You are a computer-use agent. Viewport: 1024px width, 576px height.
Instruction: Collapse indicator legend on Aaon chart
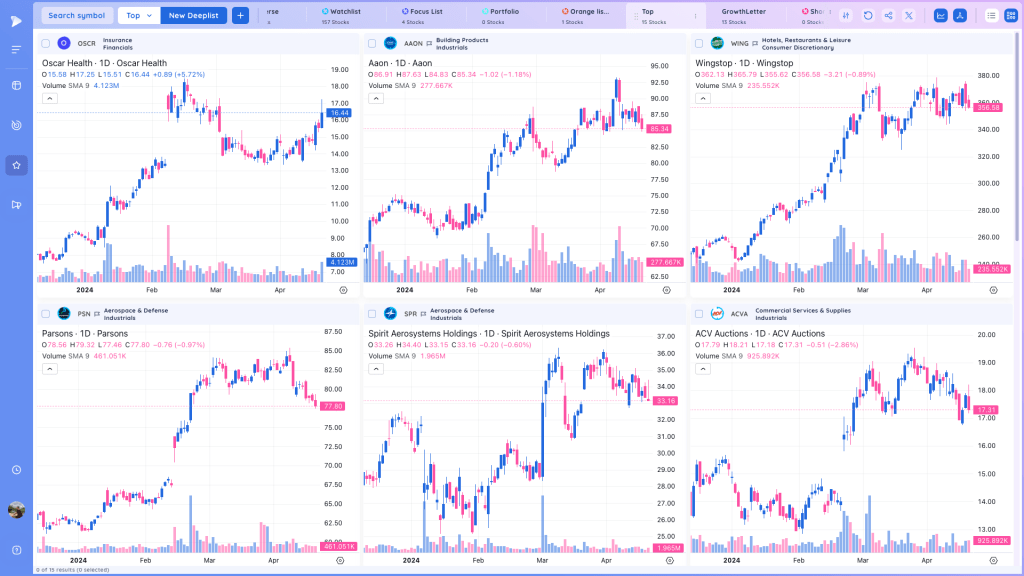(376, 99)
